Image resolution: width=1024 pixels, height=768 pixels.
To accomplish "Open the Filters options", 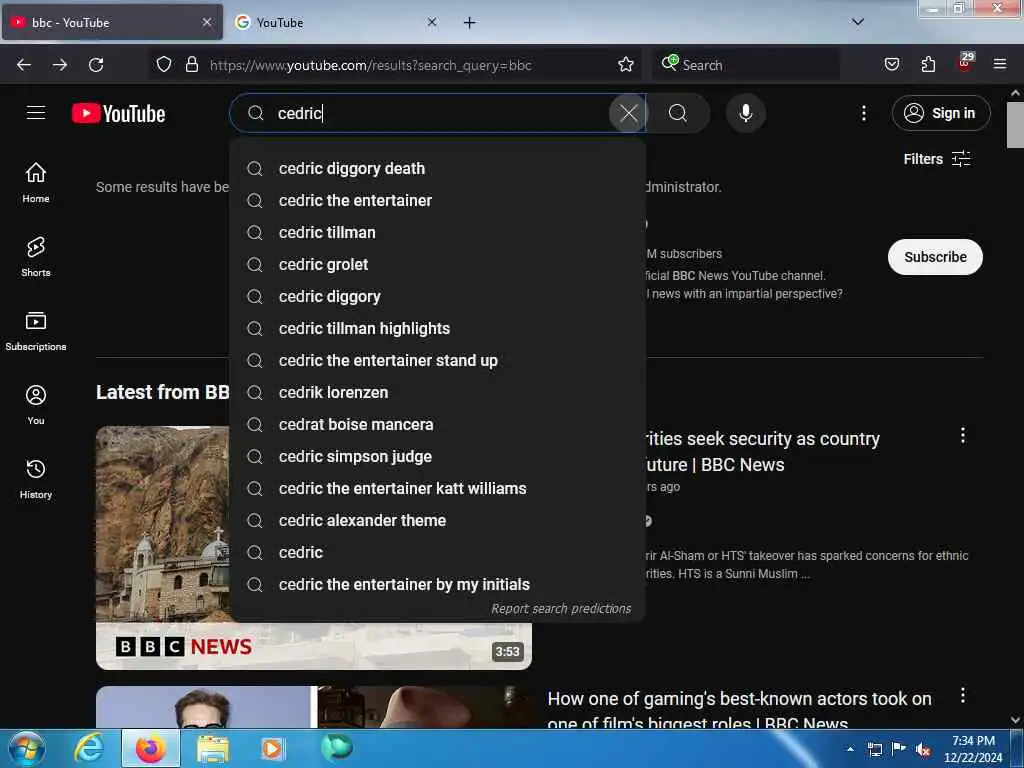I will [936, 159].
